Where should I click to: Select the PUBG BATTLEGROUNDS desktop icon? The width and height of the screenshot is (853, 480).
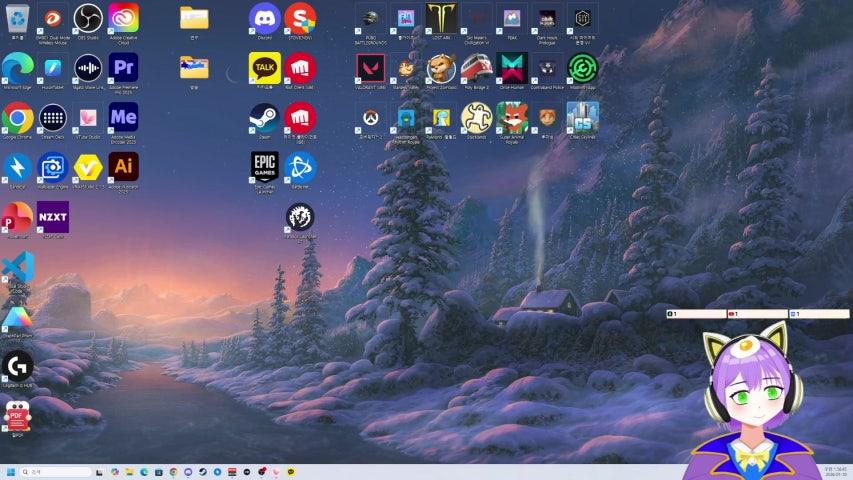pyautogui.click(x=370, y=18)
